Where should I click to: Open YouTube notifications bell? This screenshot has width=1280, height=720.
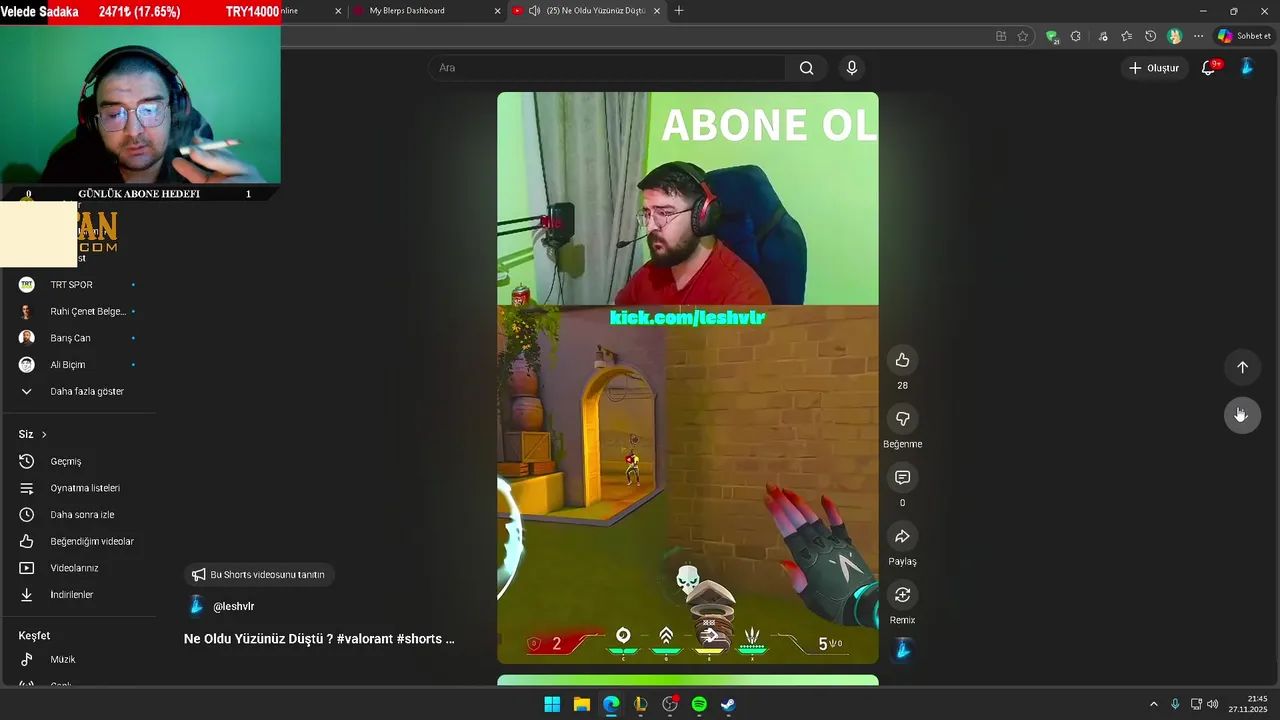coord(1208,68)
